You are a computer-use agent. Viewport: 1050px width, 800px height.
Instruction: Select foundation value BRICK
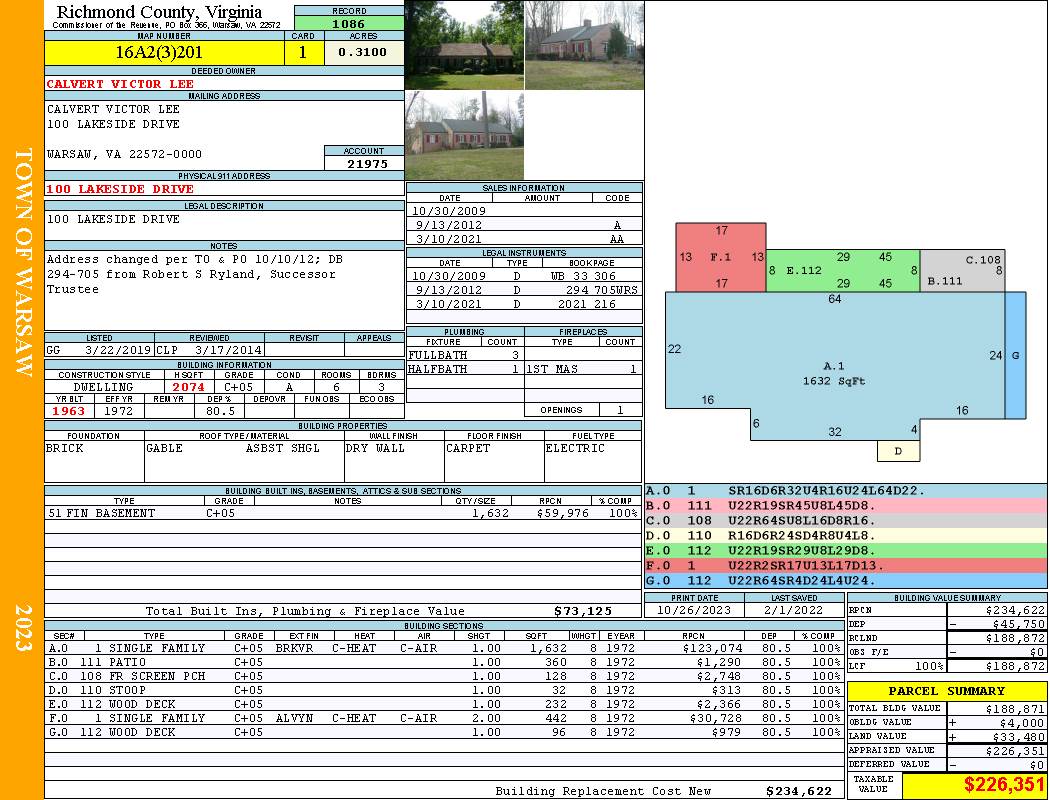65,448
